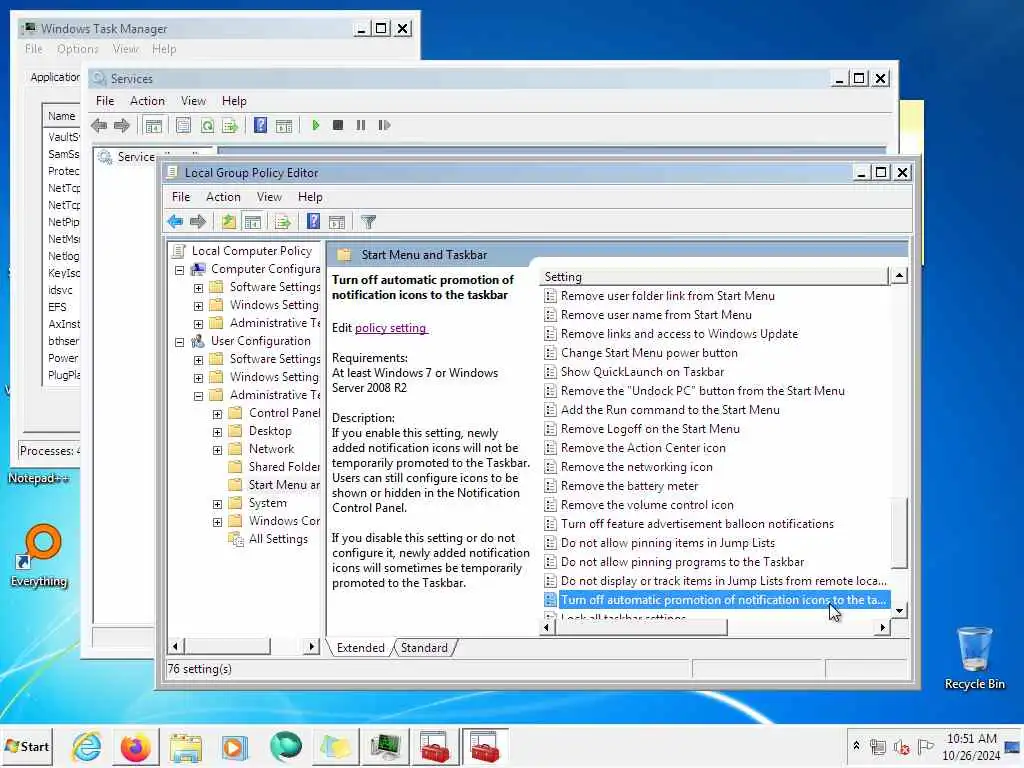
Task: Click taskbar clock showing 10:51 AM
Action: (971, 746)
